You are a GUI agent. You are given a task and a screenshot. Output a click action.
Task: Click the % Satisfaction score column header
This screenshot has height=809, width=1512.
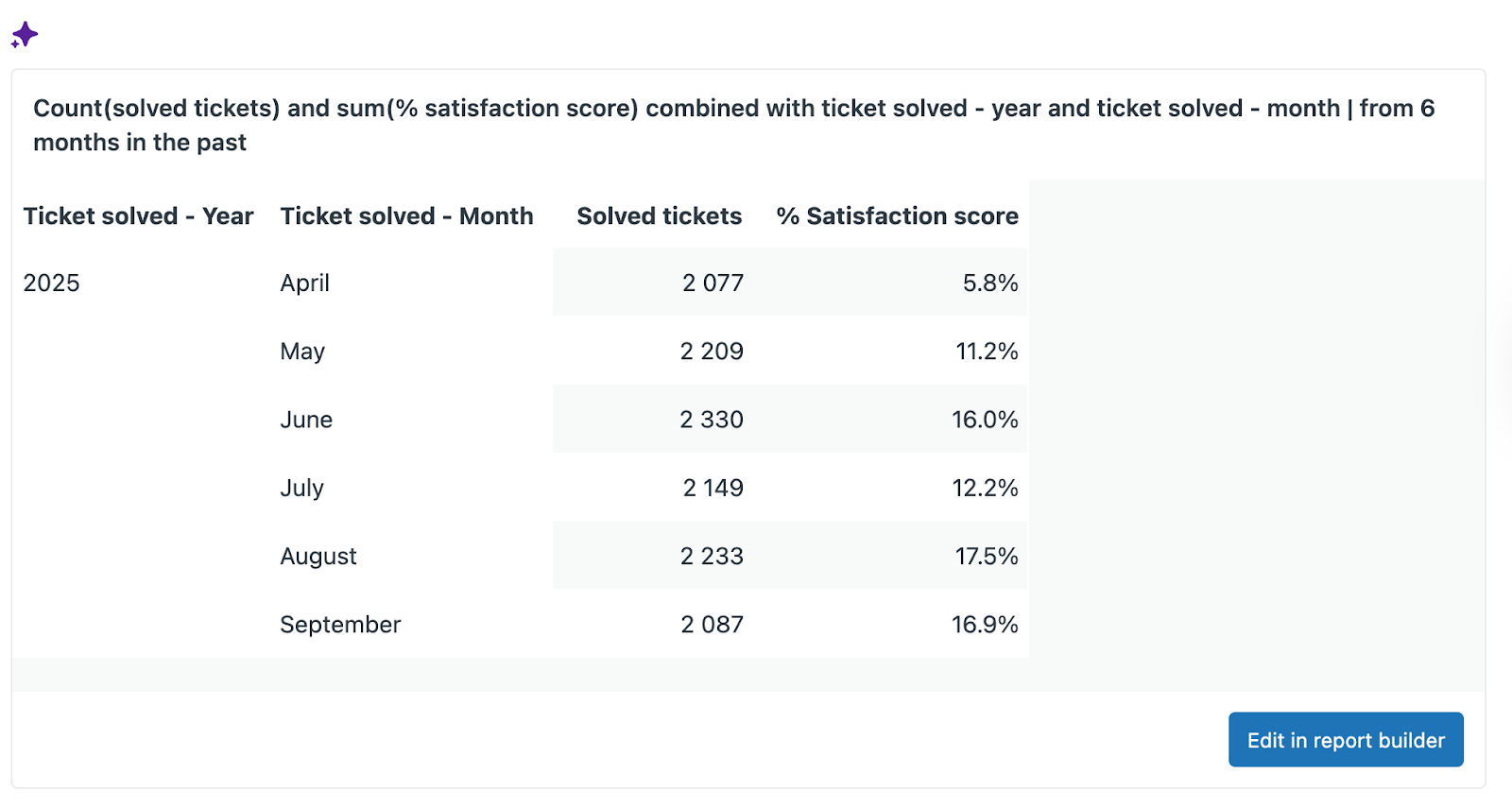[897, 216]
